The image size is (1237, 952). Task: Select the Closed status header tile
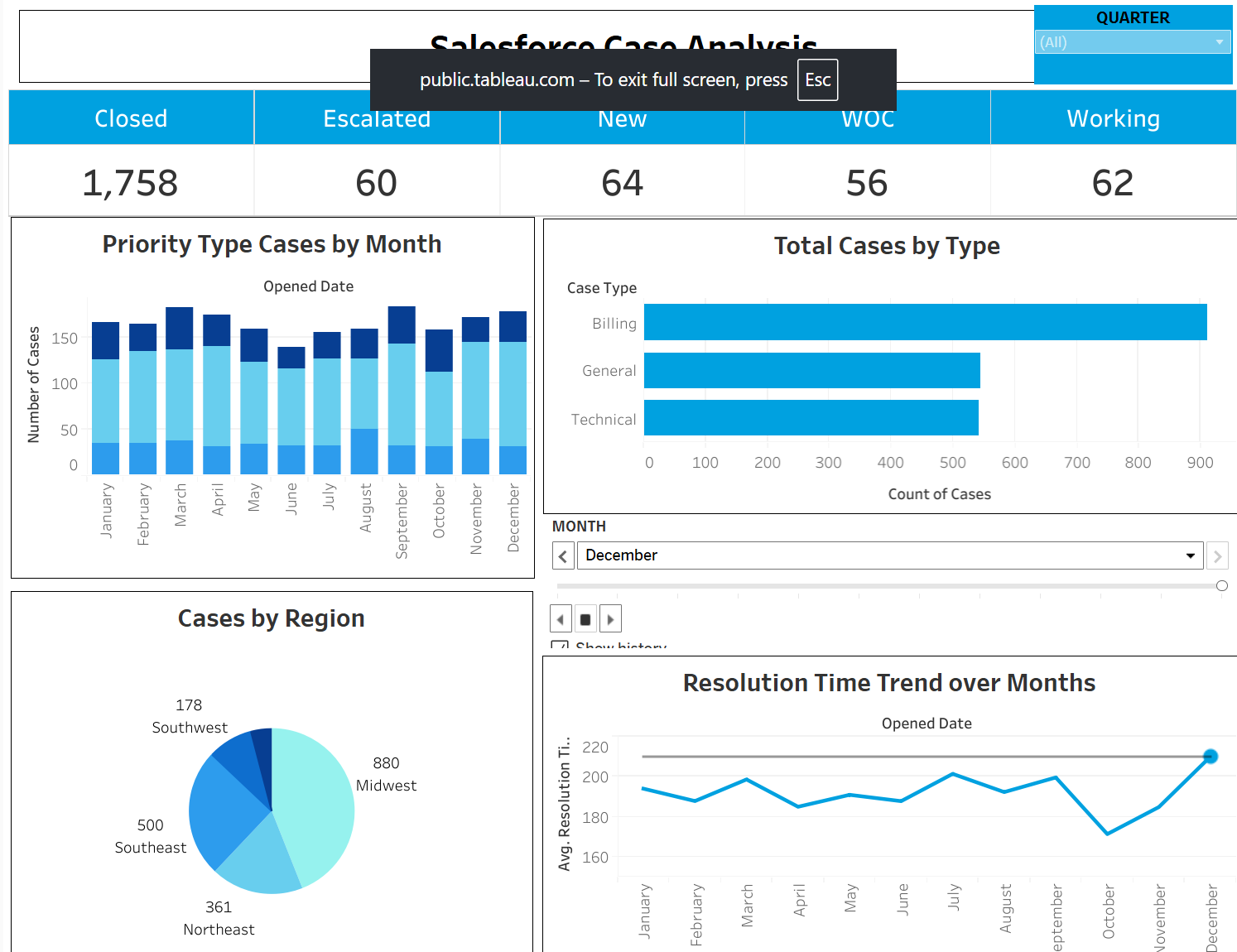click(131, 118)
